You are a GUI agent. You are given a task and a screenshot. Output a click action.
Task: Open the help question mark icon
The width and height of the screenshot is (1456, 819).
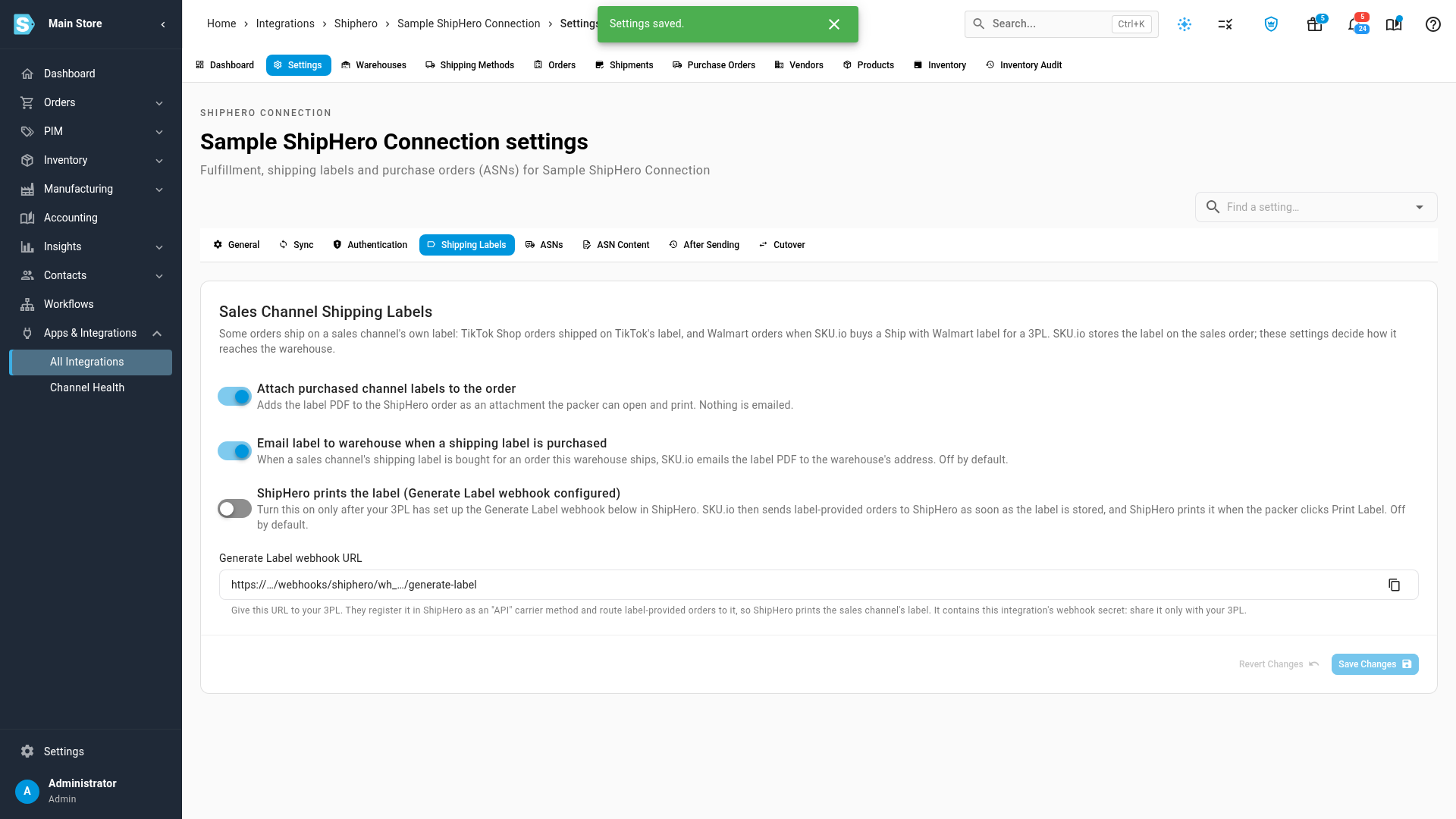point(1432,24)
